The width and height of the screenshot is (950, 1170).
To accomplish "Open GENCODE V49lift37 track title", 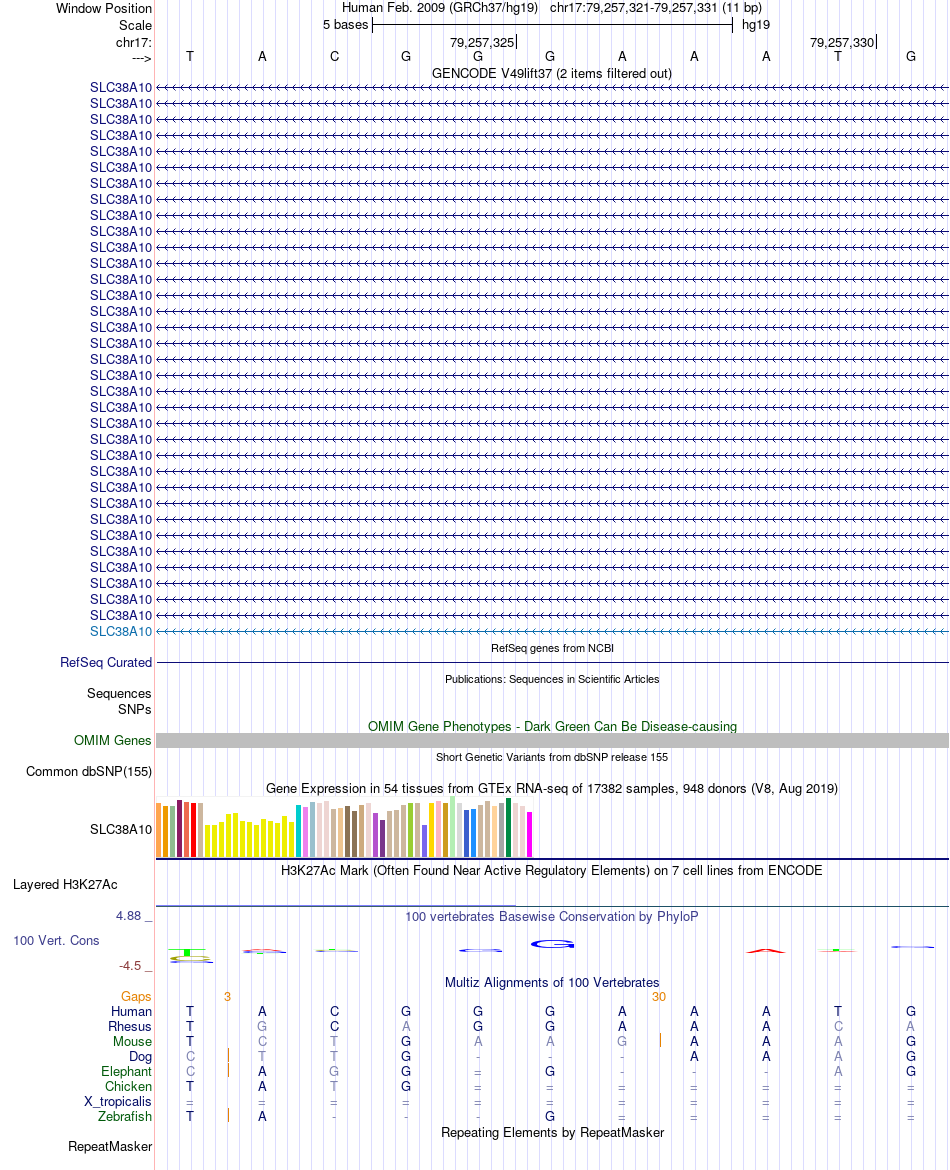I will pyautogui.click(x=551, y=73).
